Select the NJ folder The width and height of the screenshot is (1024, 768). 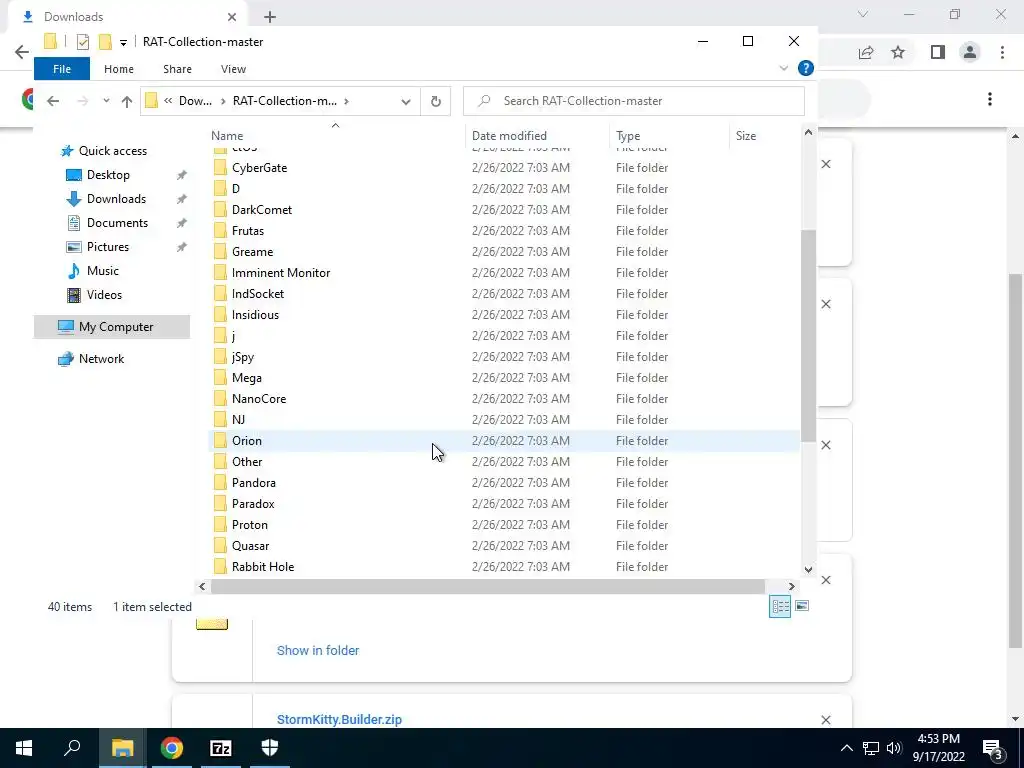click(x=238, y=420)
